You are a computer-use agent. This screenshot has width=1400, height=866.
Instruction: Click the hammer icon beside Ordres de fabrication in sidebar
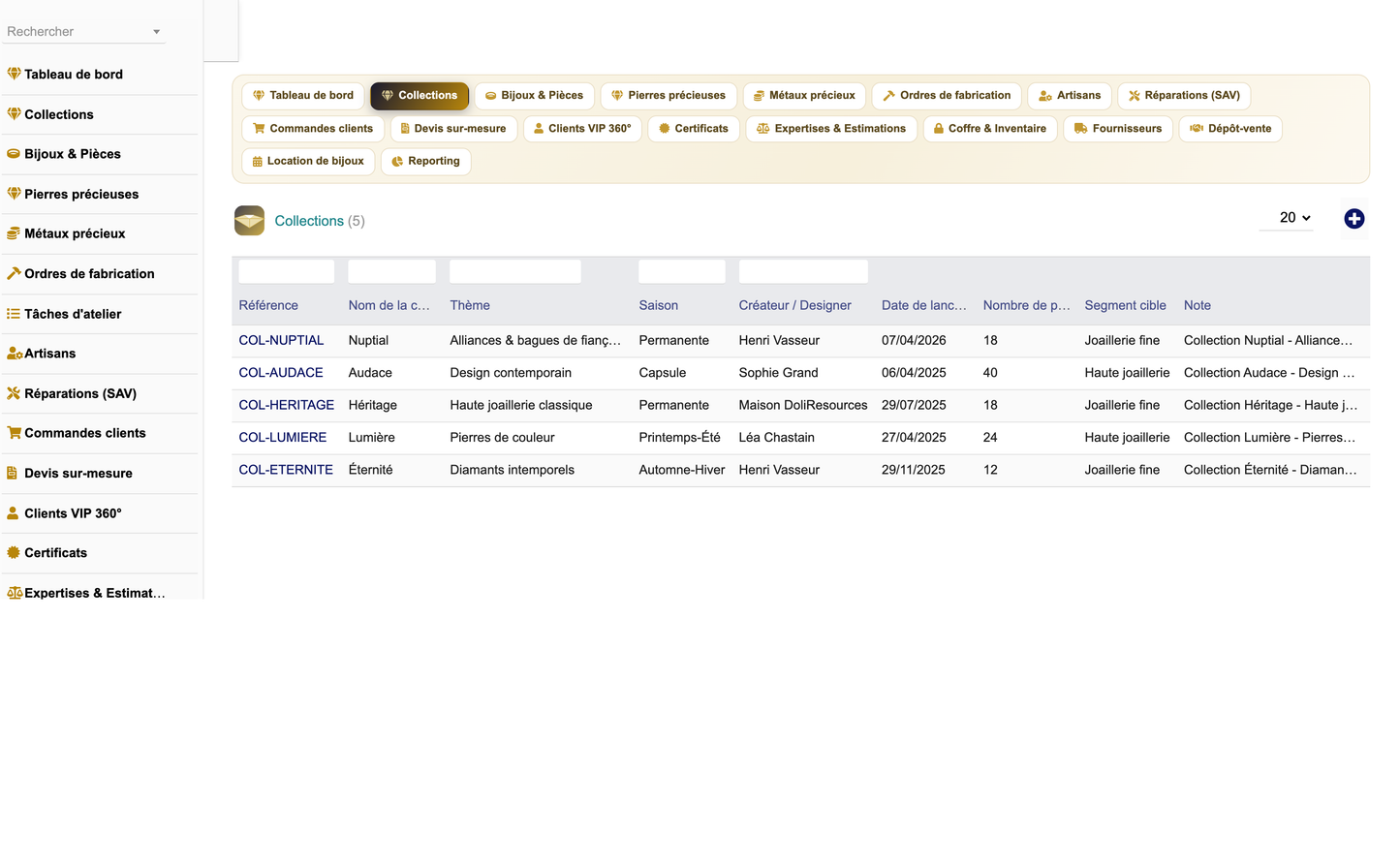click(x=14, y=273)
